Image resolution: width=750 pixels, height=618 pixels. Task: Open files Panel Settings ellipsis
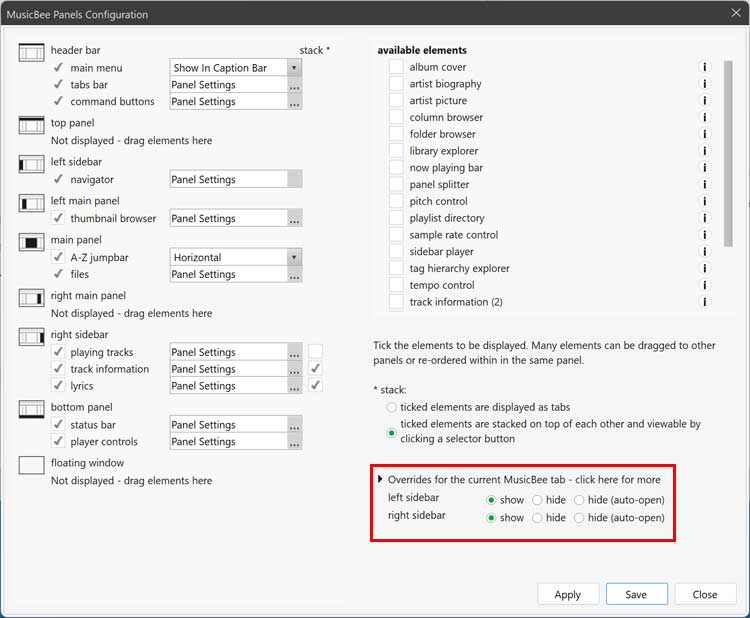coord(295,275)
